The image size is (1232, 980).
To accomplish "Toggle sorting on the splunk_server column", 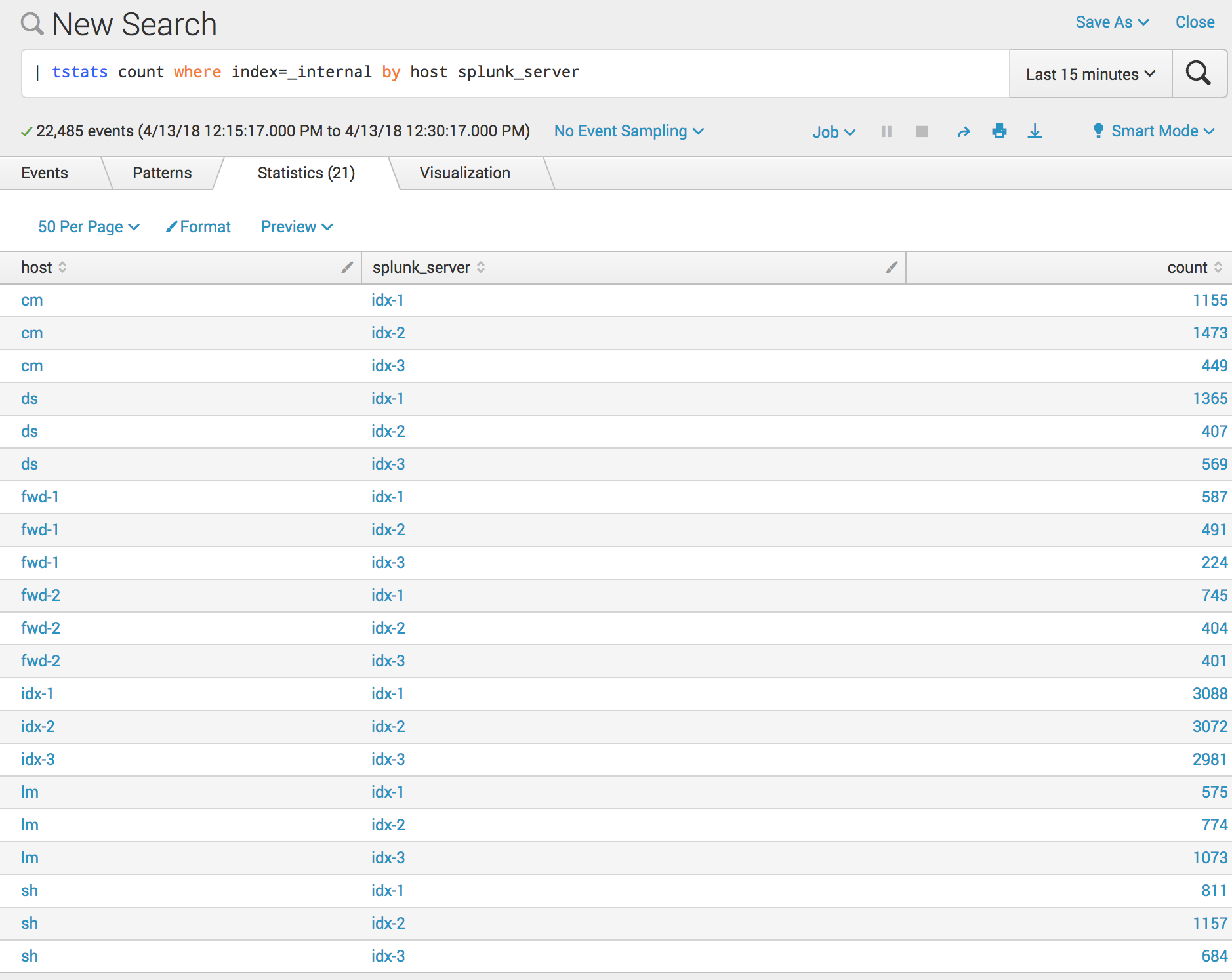I will coord(480,267).
